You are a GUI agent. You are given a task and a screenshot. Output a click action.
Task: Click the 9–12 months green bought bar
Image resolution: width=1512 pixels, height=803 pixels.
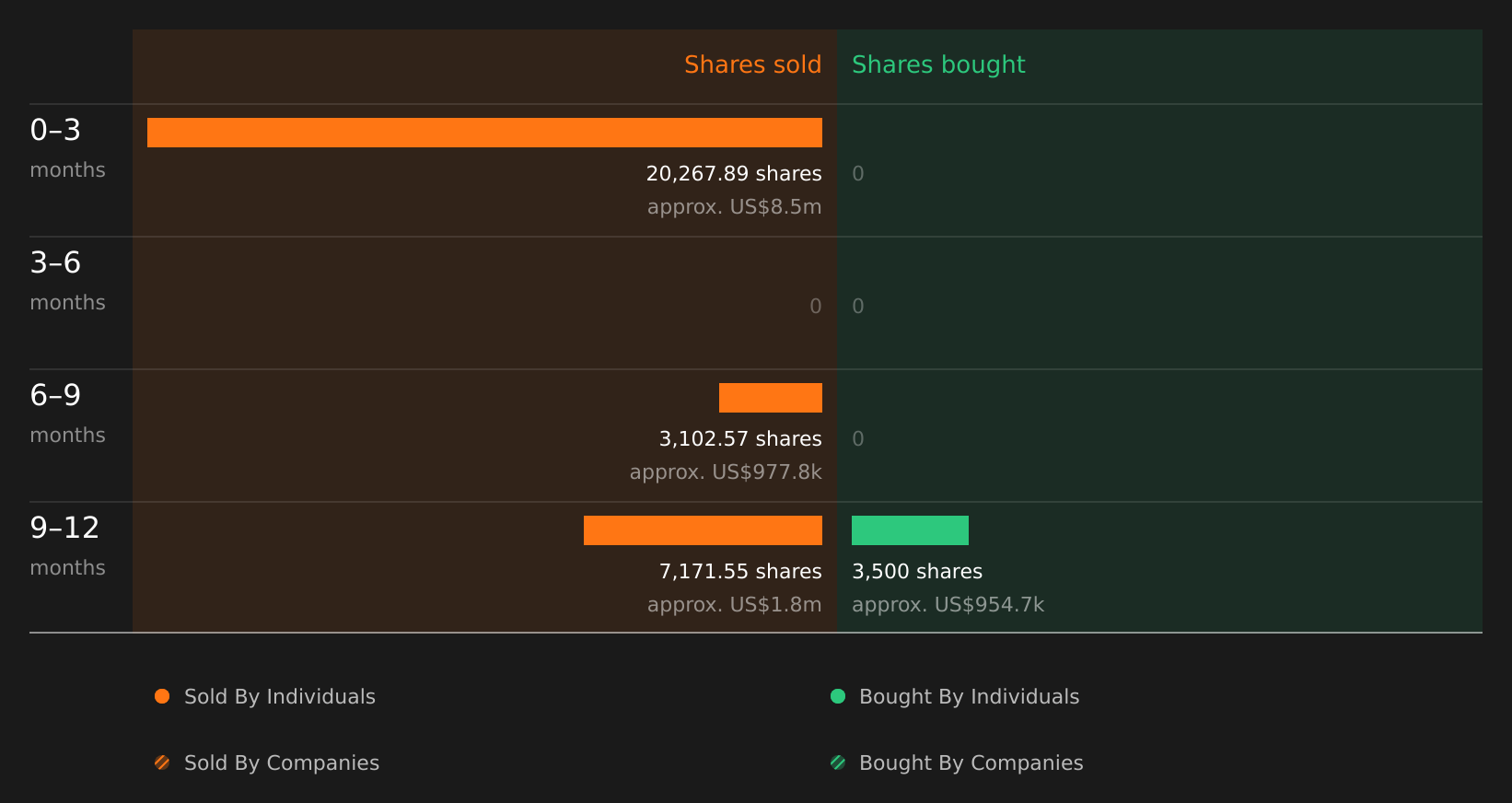point(910,530)
